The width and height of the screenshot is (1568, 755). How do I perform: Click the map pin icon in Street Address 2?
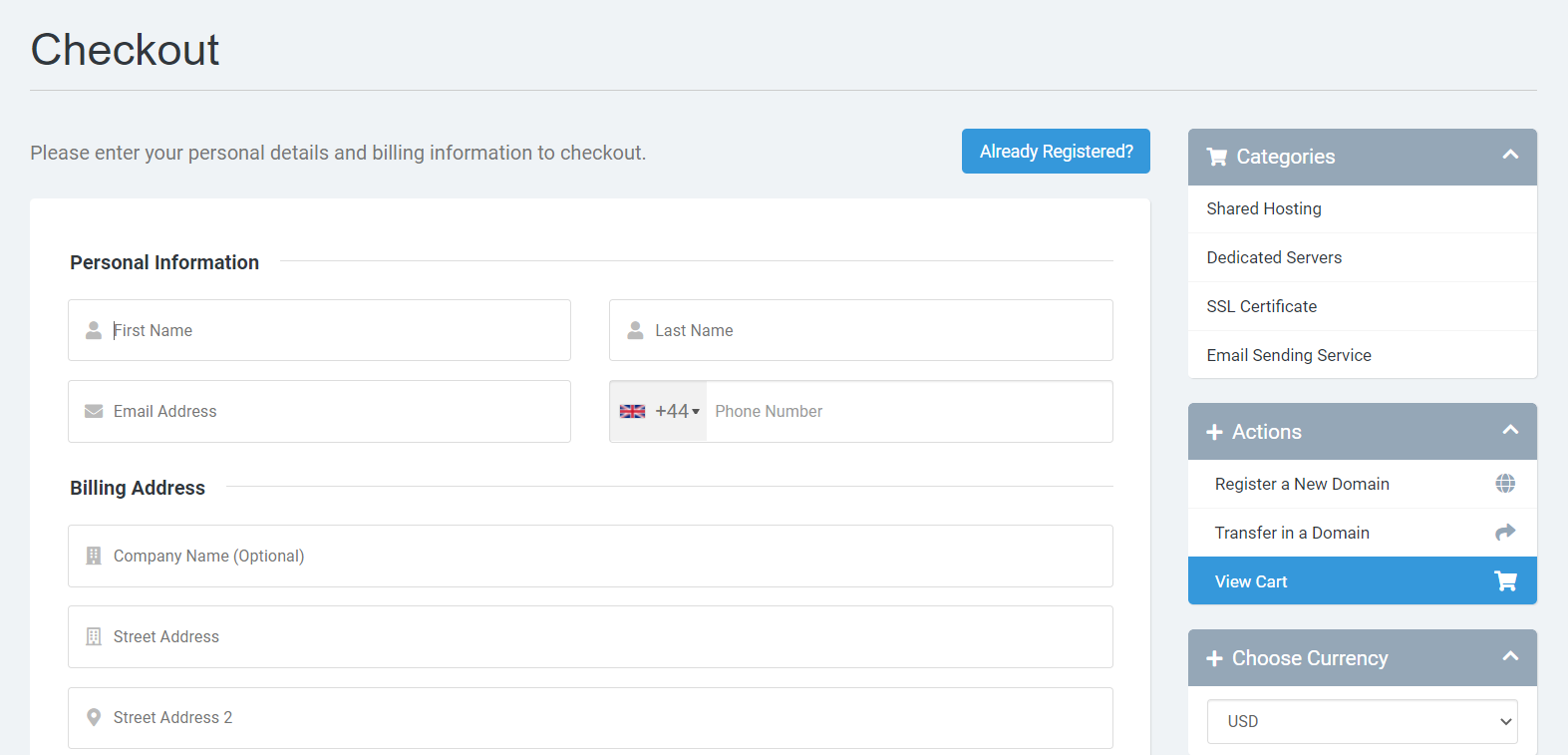pos(94,717)
